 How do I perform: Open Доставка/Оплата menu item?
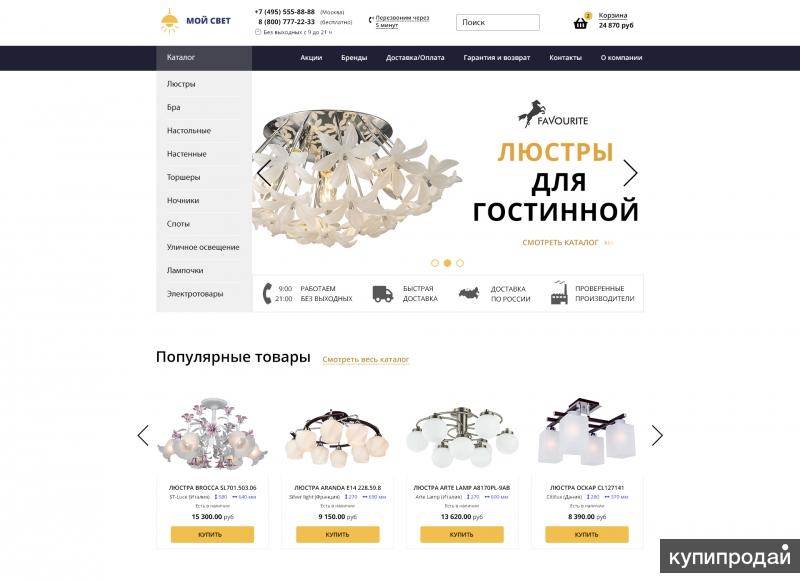(x=415, y=58)
